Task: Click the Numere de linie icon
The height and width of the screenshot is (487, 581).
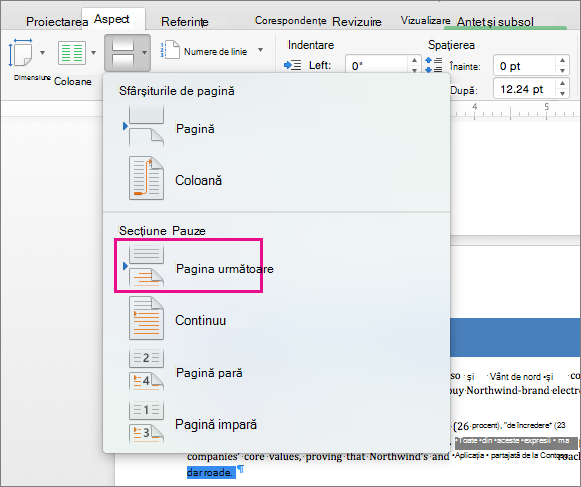Action: point(170,50)
